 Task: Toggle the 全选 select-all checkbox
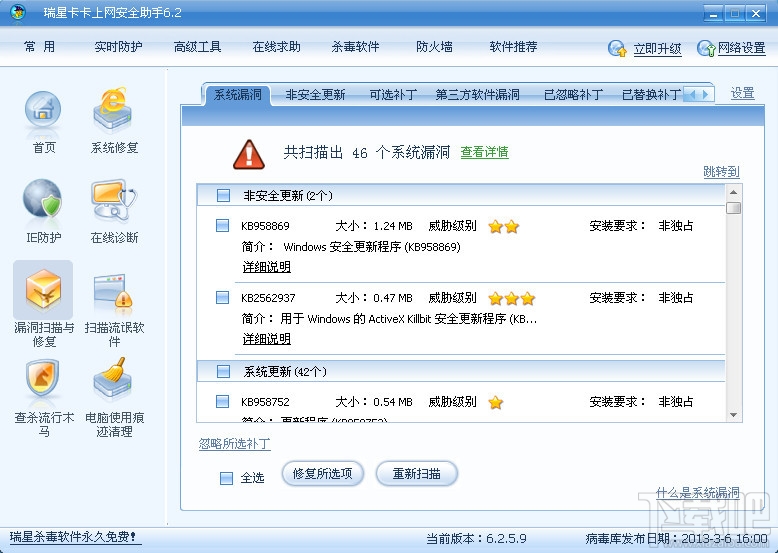pyautogui.click(x=226, y=478)
